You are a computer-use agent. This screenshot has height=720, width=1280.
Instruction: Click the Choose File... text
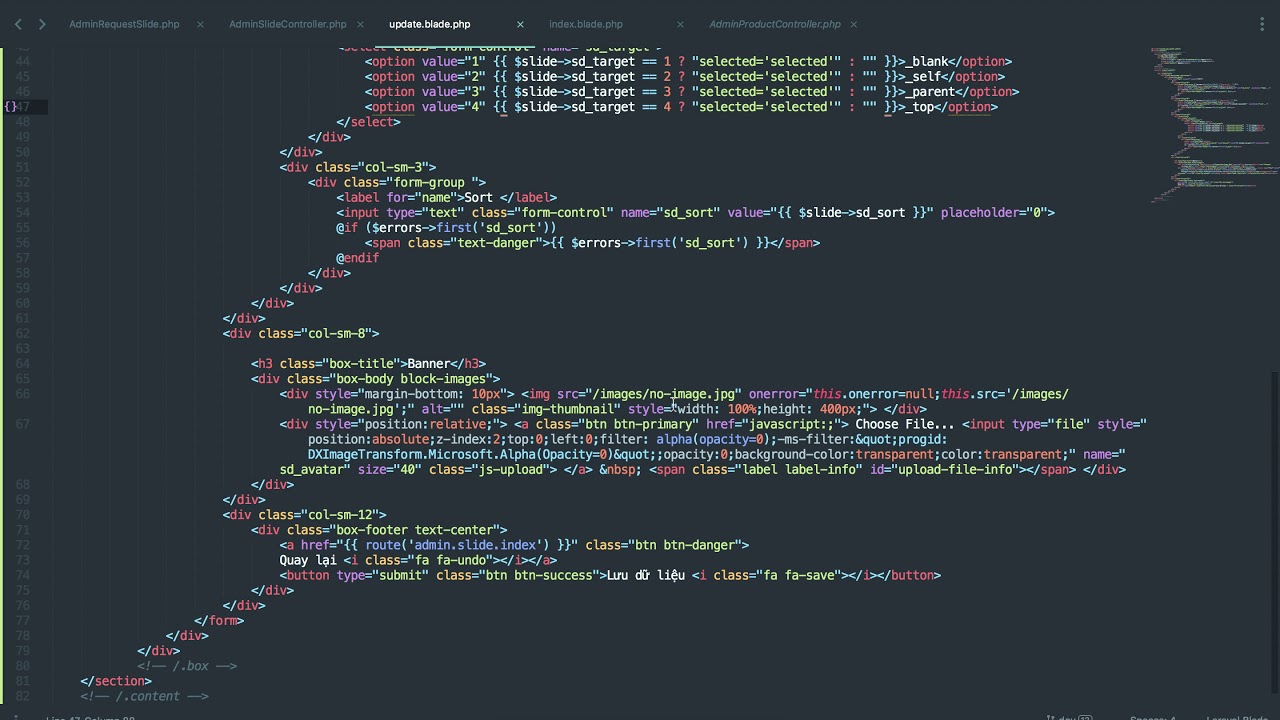tap(904, 424)
